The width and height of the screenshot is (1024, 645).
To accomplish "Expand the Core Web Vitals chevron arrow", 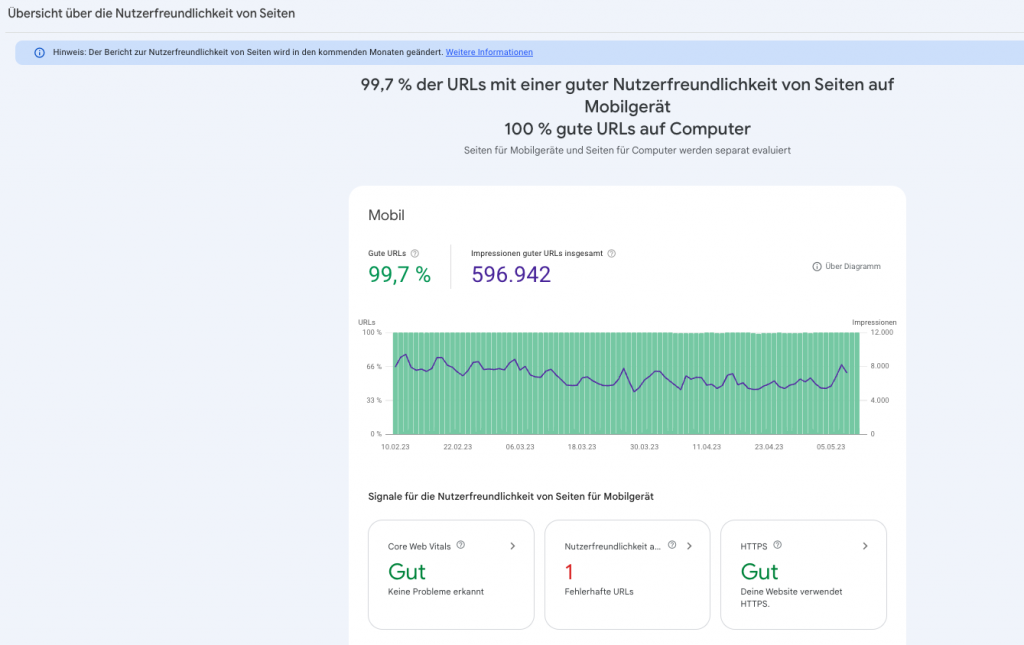I will coord(513,546).
